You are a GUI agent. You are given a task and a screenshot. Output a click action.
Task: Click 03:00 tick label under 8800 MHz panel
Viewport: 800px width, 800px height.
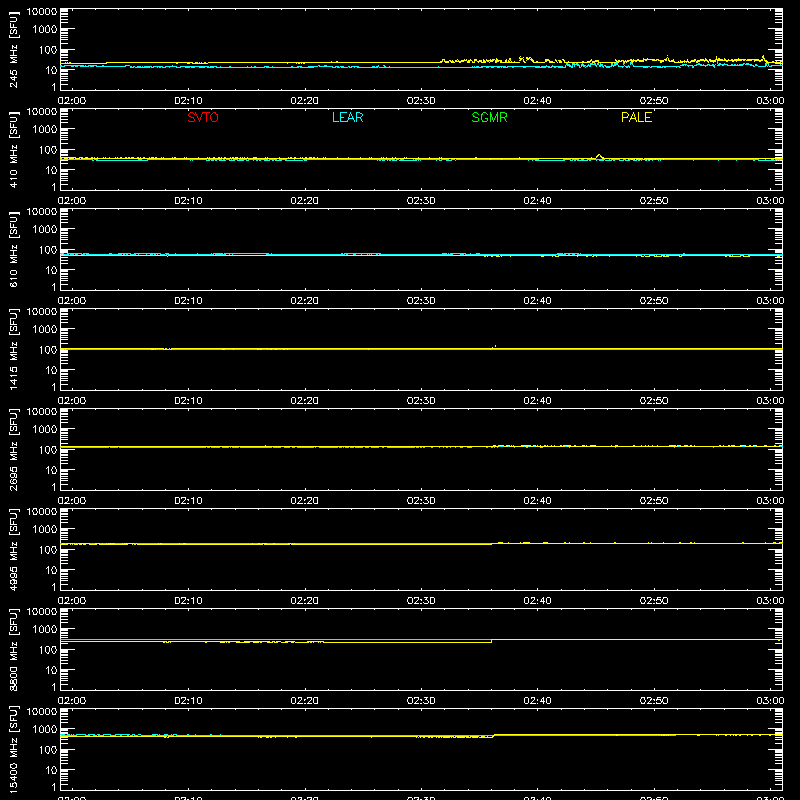click(770, 701)
